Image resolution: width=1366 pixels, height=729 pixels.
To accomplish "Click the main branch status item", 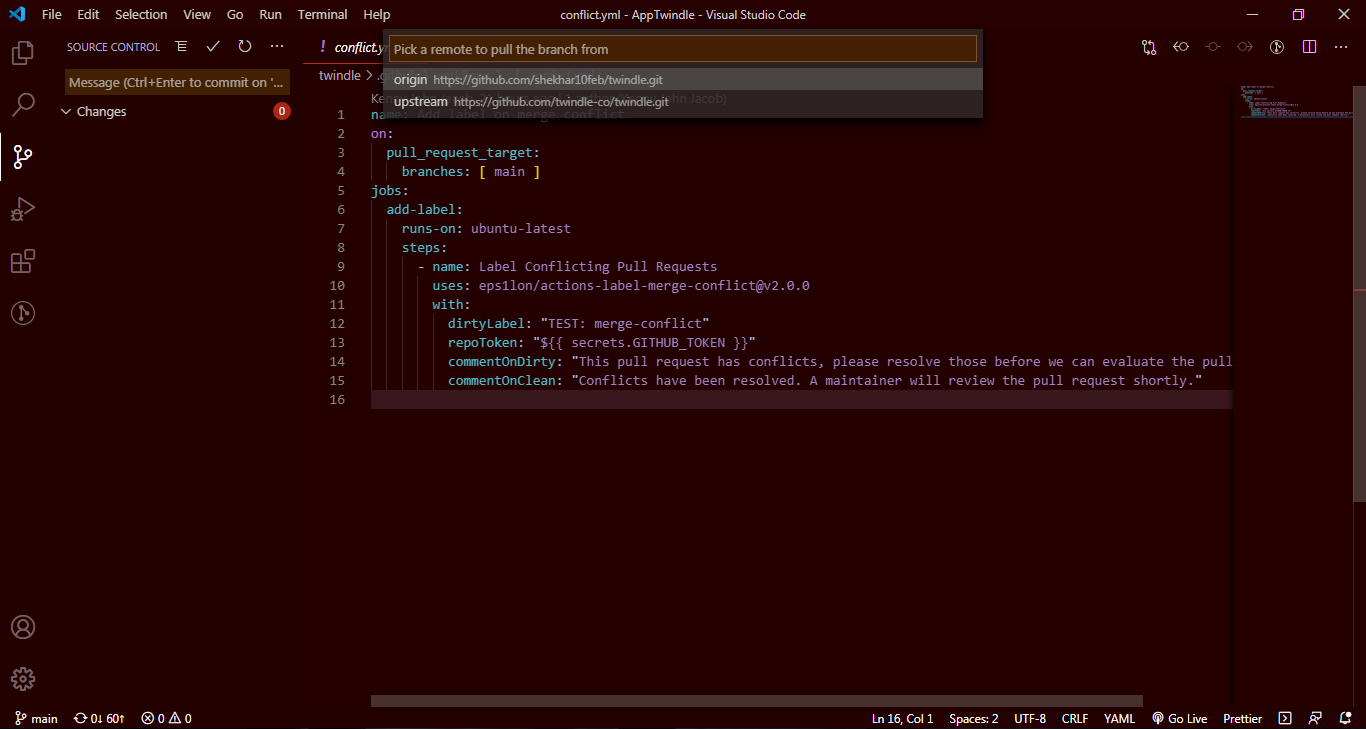I will pyautogui.click(x=36, y=718).
